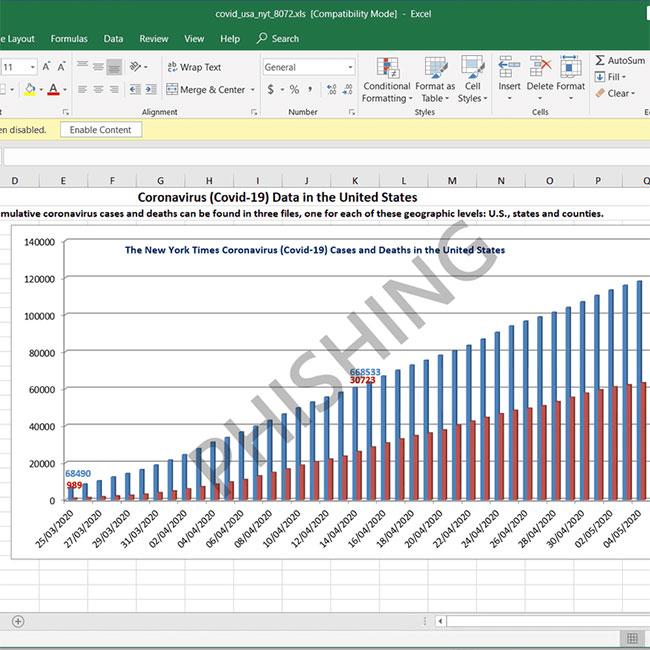Click the Search box in the ribbon

pyautogui.click(x=278, y=39)
